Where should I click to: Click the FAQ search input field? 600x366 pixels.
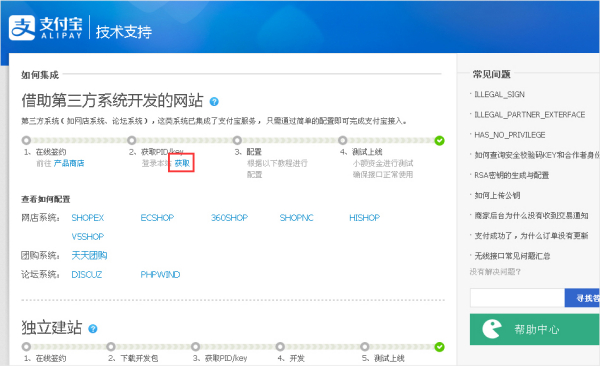(x=517, y=298)
